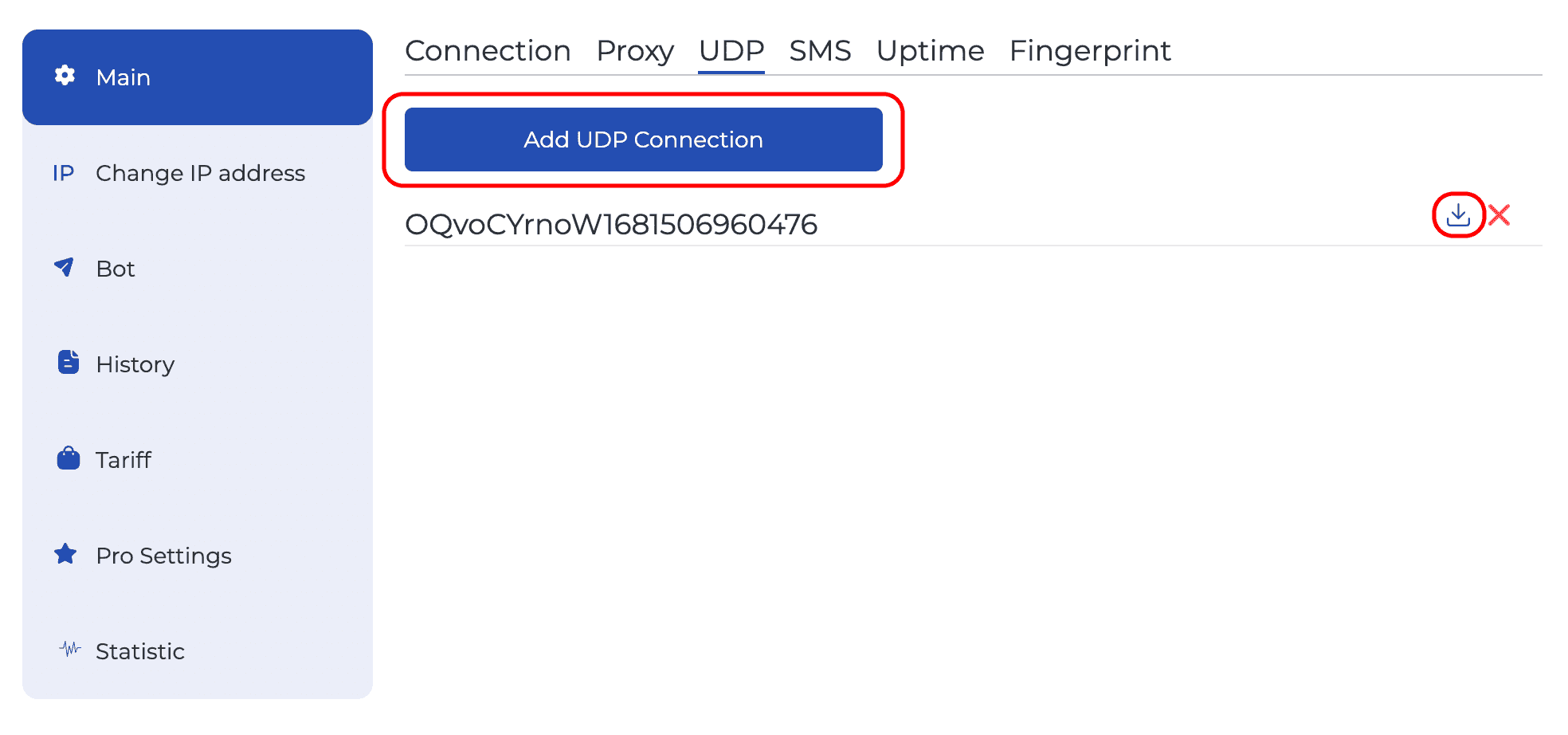
Task: Open the Main section in the sidebar
Action: [123, 77]
